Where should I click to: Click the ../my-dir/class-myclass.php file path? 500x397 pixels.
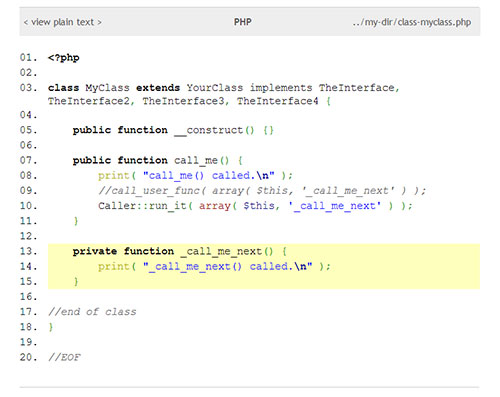tap(412, 22)
